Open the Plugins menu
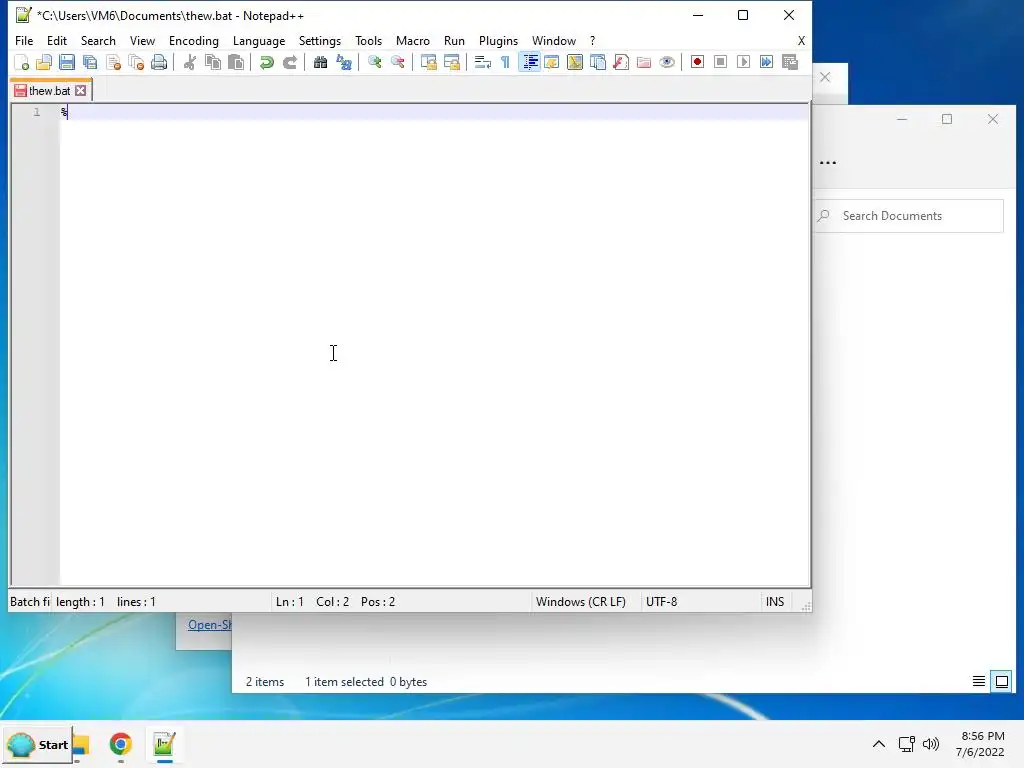 click(498, 40)
